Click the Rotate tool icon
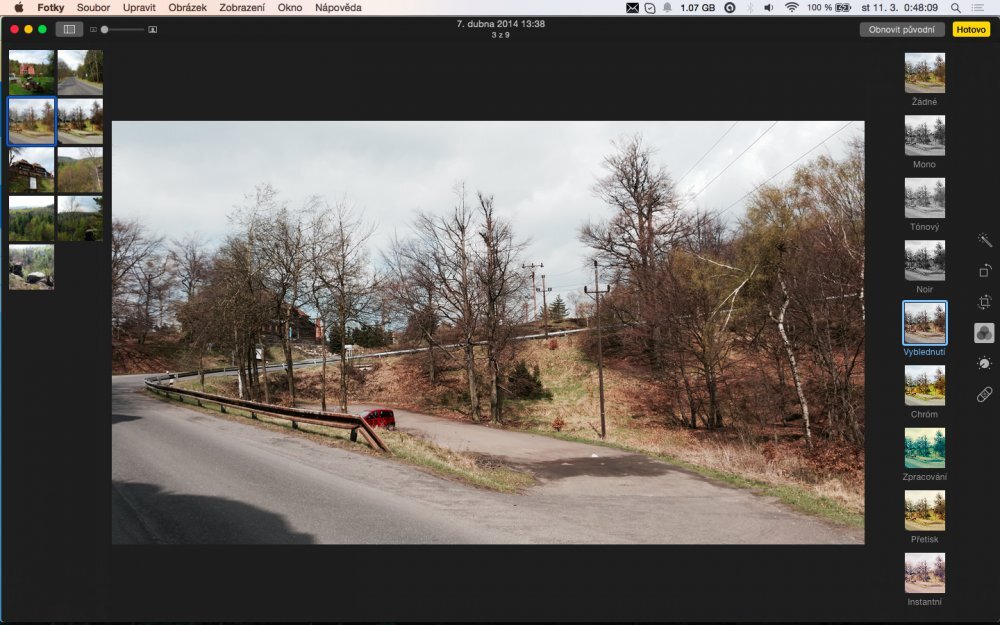 (x=984, y=271)
